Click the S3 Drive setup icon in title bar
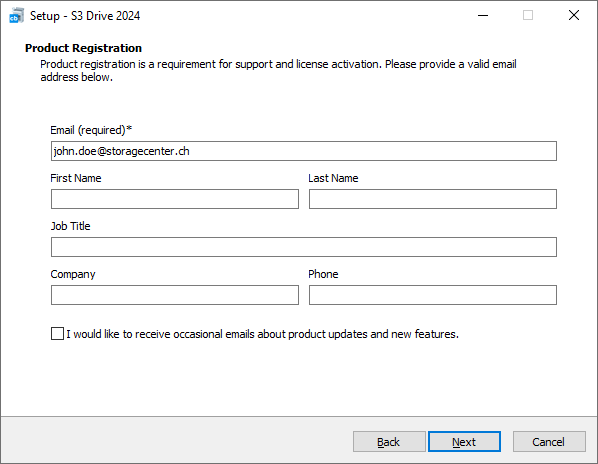The height and width of the screenshot is (464, 598). tap(16, 16)
